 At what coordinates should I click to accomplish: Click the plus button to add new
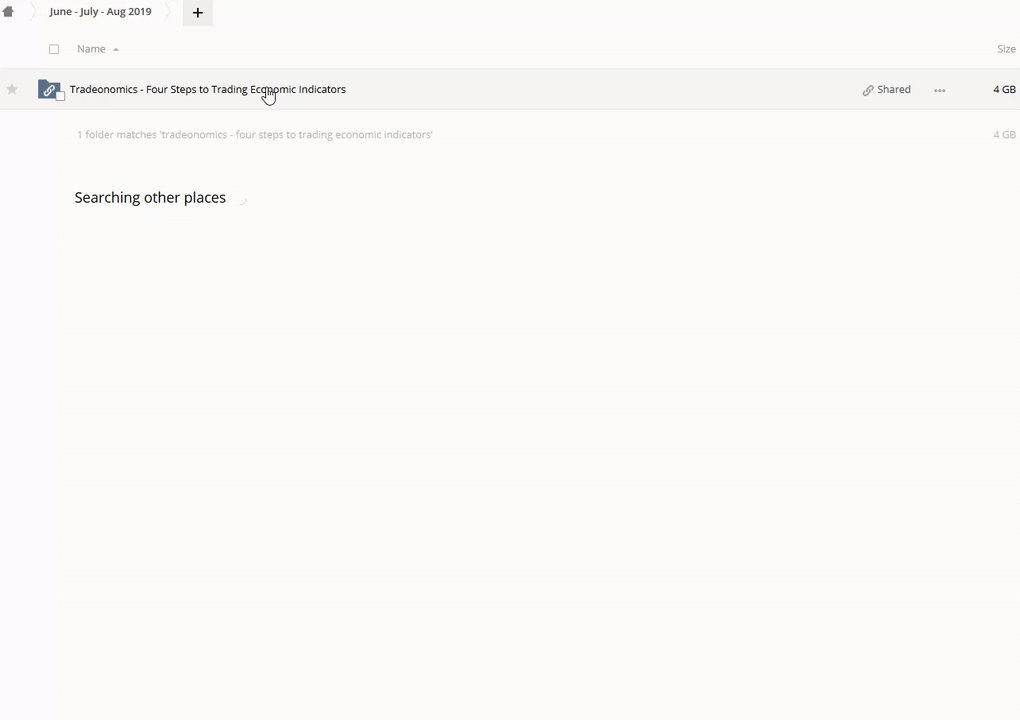(197, 13)
